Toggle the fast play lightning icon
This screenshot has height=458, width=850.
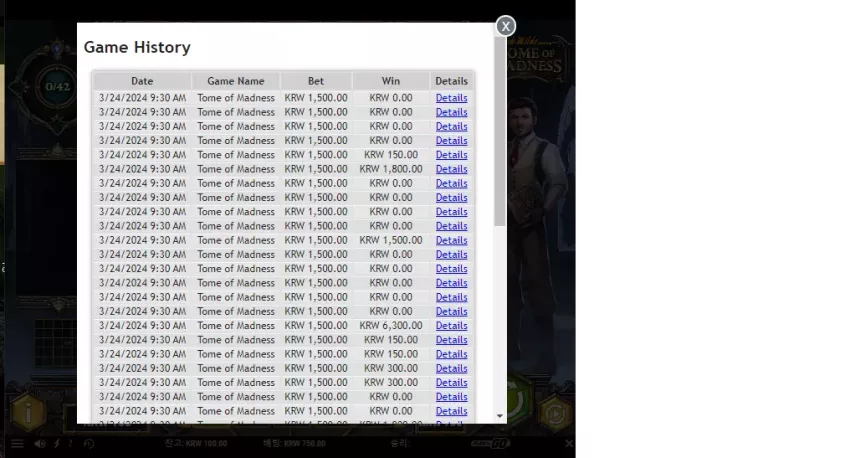[56, 444]
